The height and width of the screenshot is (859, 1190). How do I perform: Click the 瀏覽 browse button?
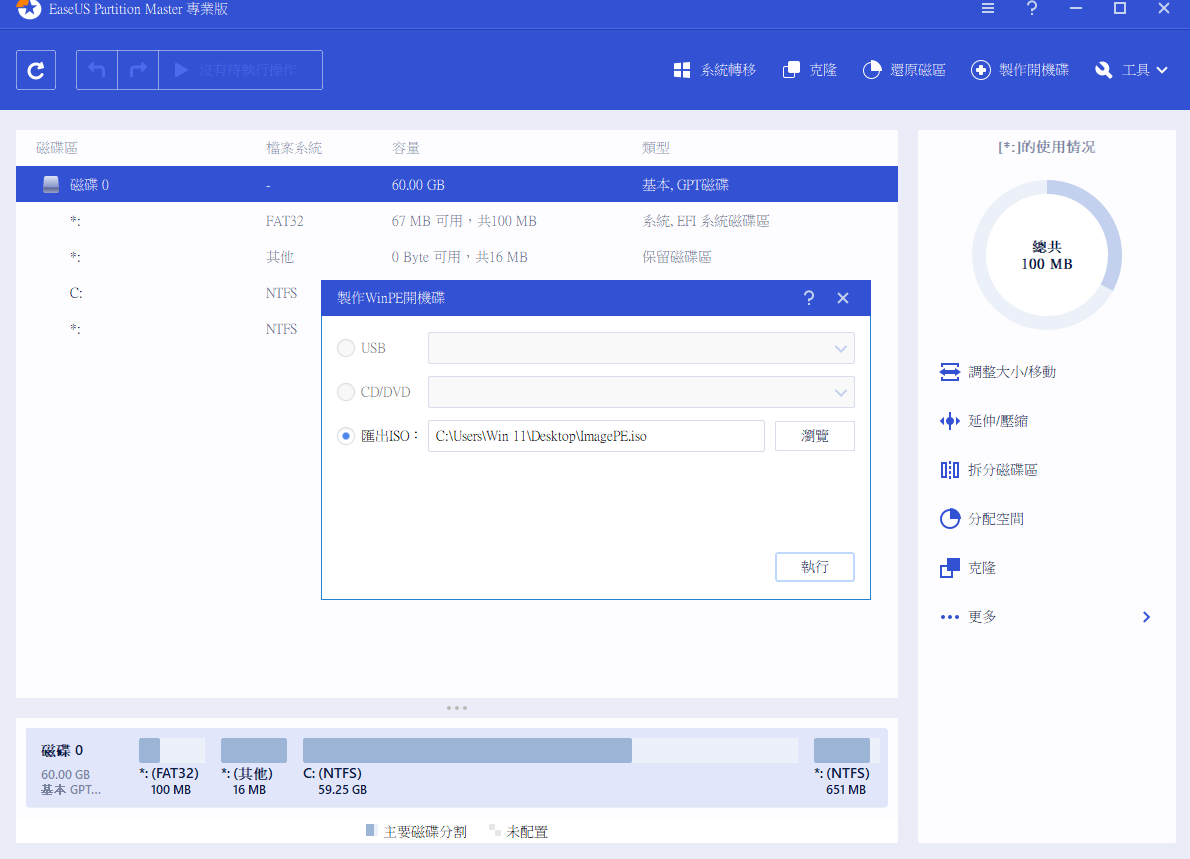click(814, 436)
